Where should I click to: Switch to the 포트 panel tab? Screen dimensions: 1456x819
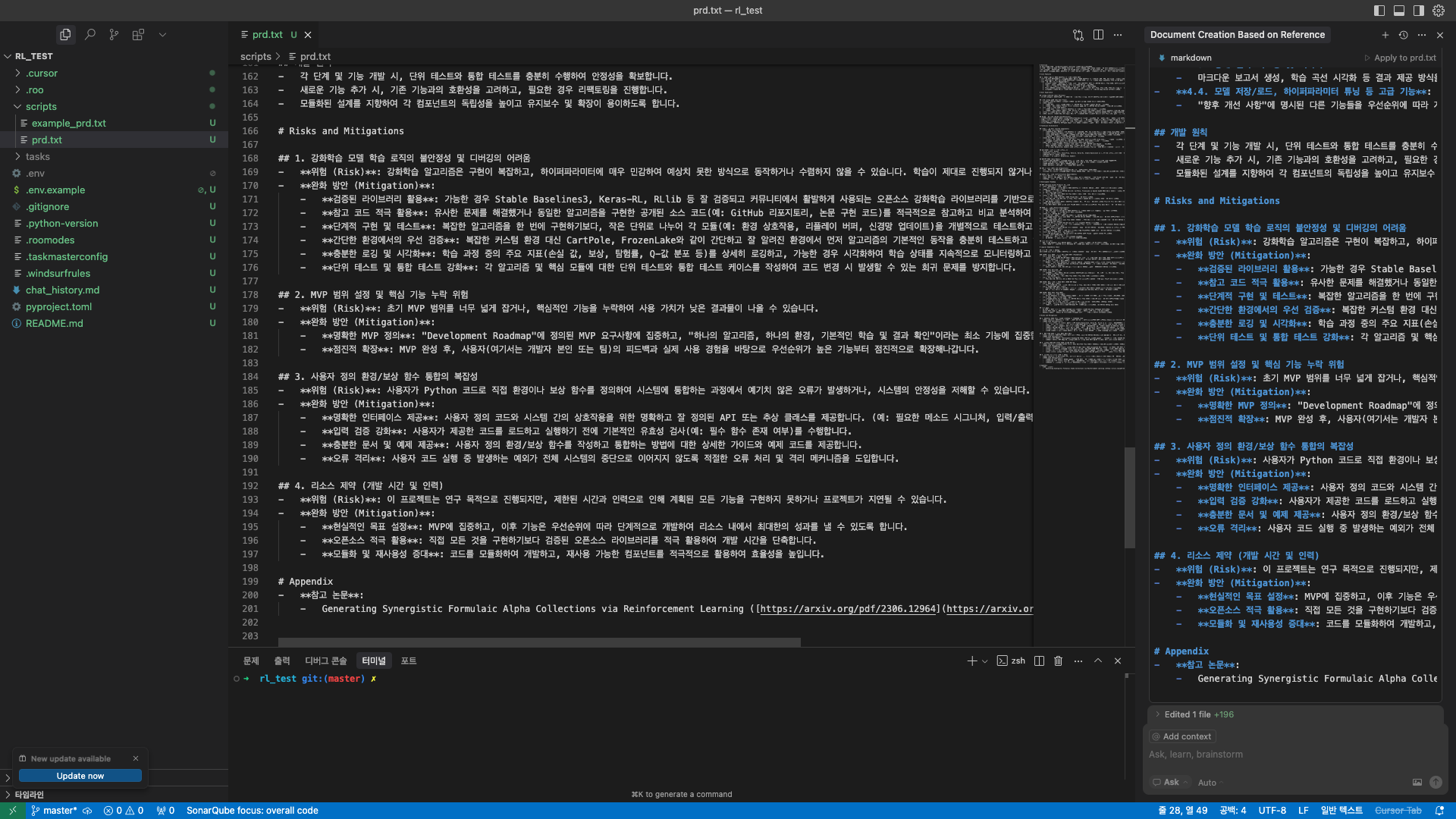click(x=409, y=661)
